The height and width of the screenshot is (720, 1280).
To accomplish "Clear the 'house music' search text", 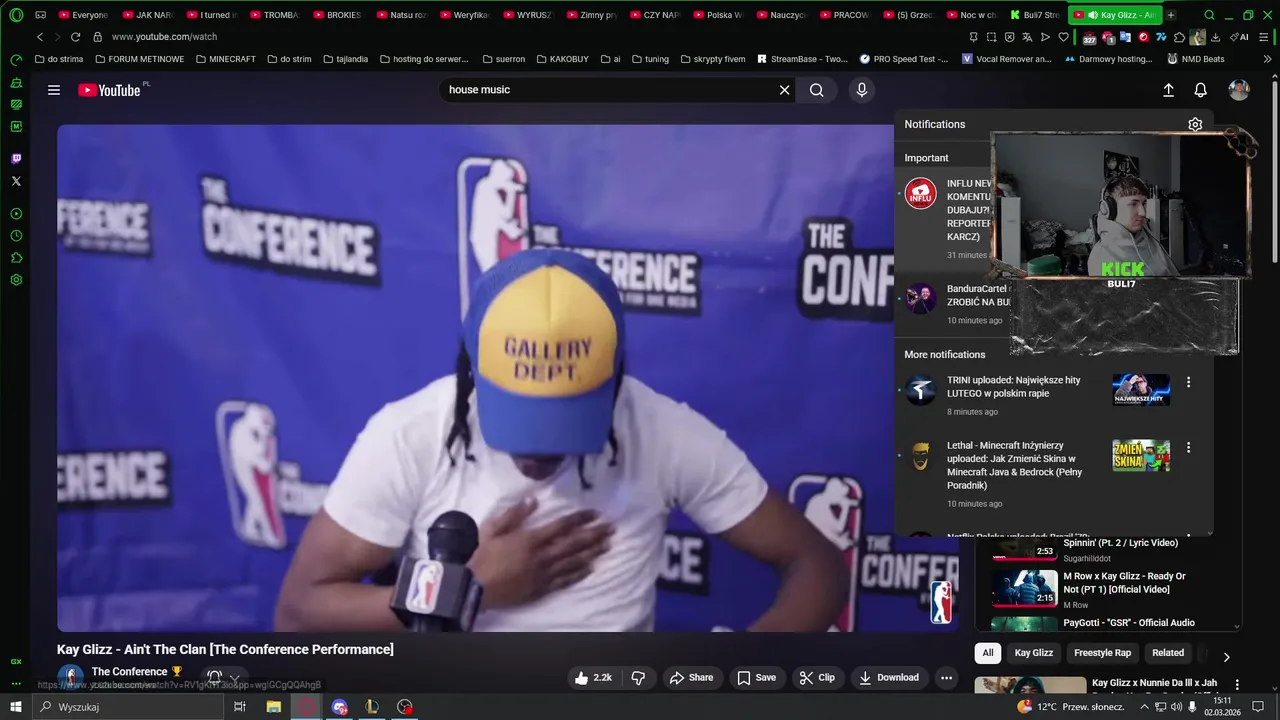I will point(785,90).
